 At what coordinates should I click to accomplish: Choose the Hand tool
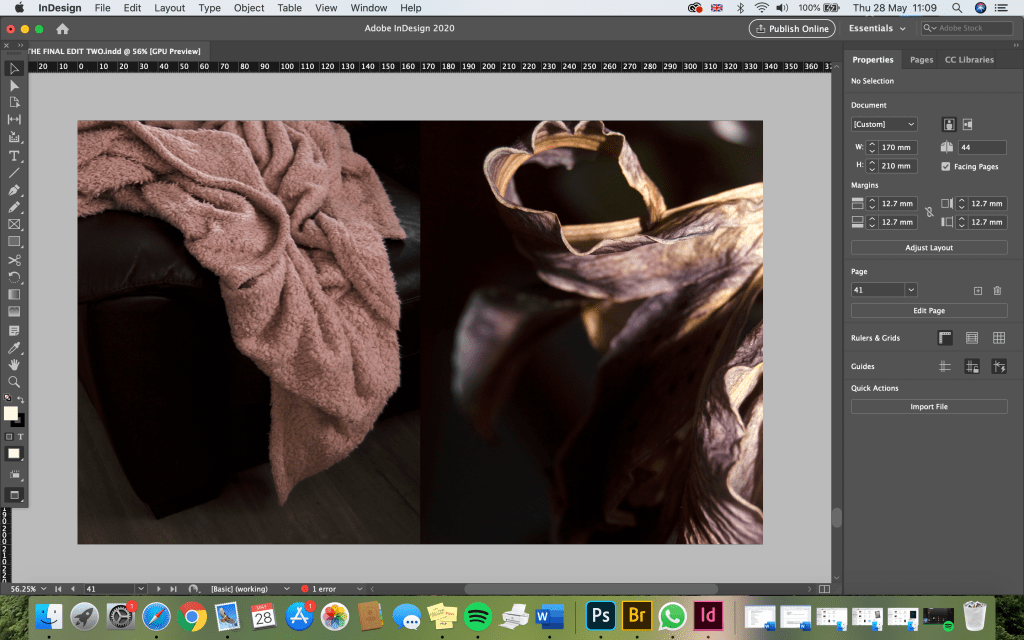(14, 365)
